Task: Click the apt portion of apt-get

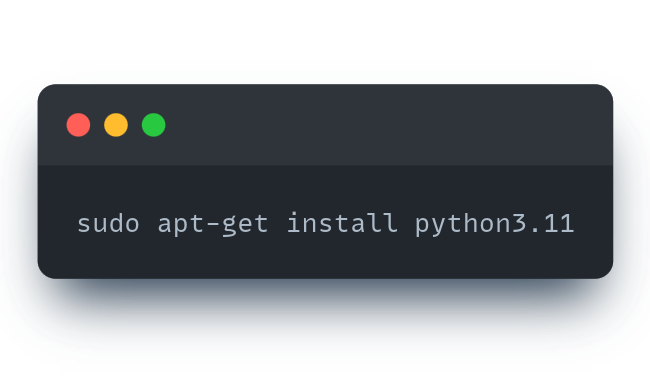Action: (180, 226)
